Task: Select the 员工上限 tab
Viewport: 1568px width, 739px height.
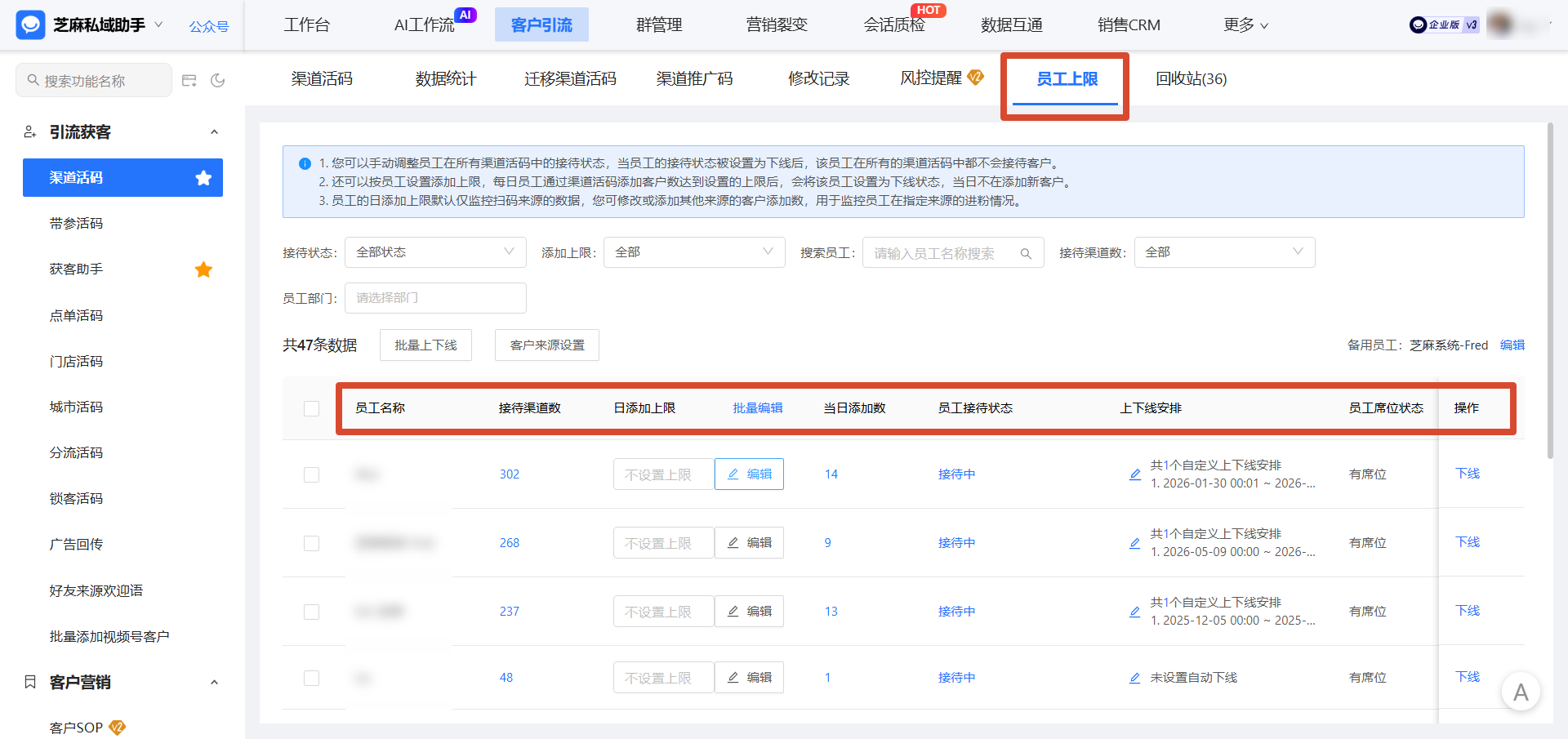Action: pyautogui.click(x=1067, y=79)
